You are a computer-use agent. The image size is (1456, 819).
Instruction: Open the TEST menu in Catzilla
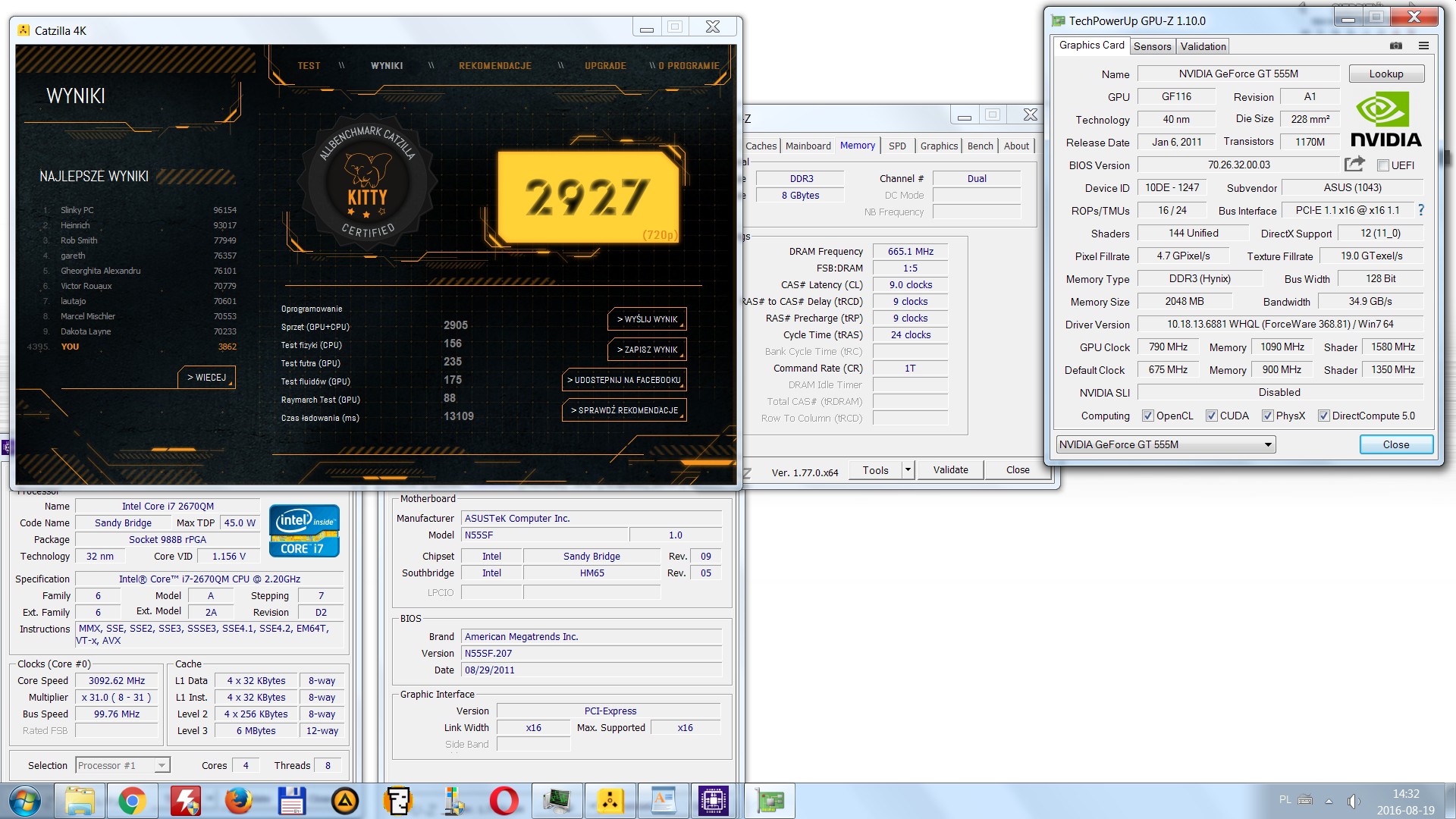coord(309,66)
